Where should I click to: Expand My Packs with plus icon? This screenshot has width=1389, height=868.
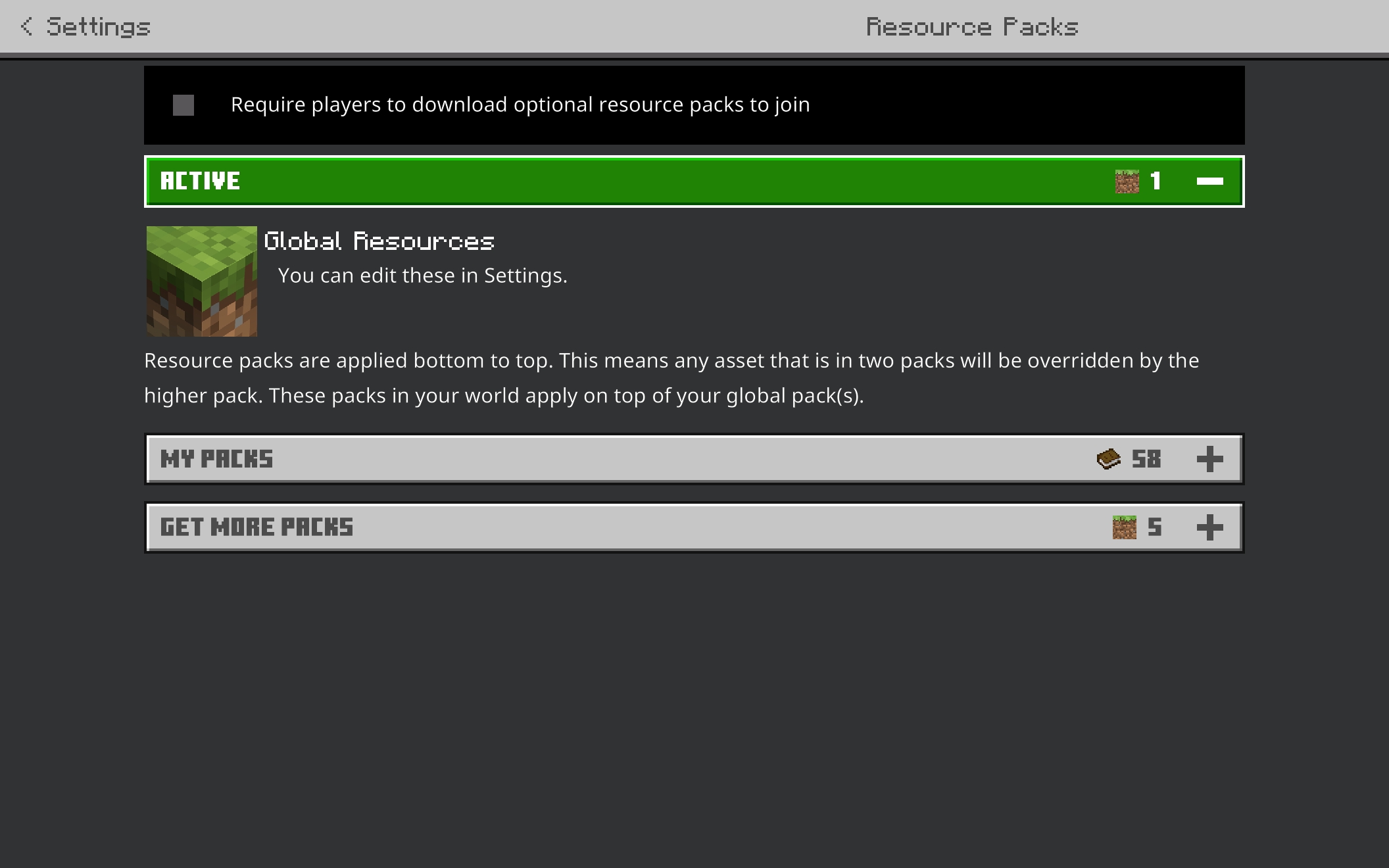pos(1210,459)
